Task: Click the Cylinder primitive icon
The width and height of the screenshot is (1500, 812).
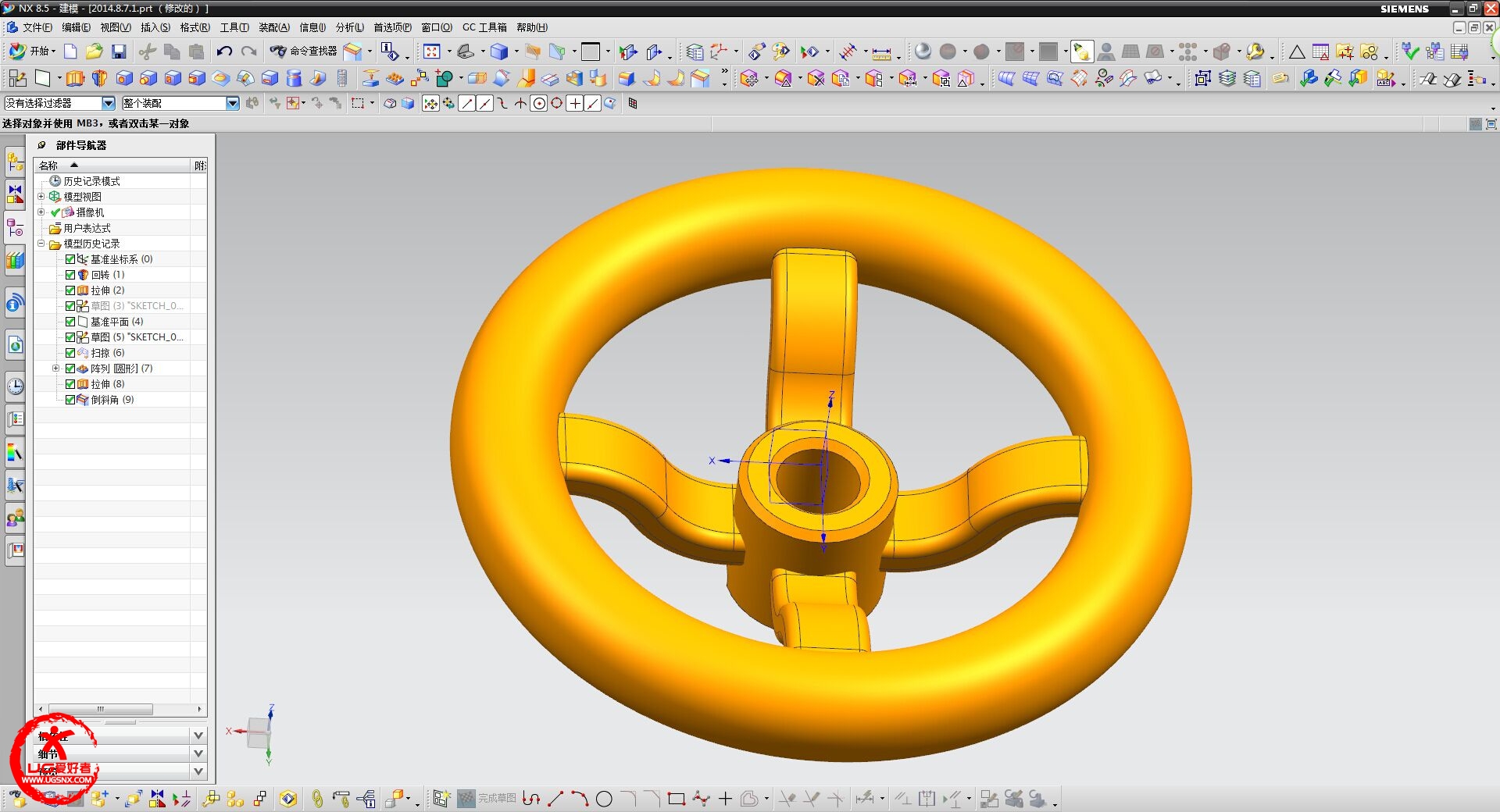Action: (294, 78)
